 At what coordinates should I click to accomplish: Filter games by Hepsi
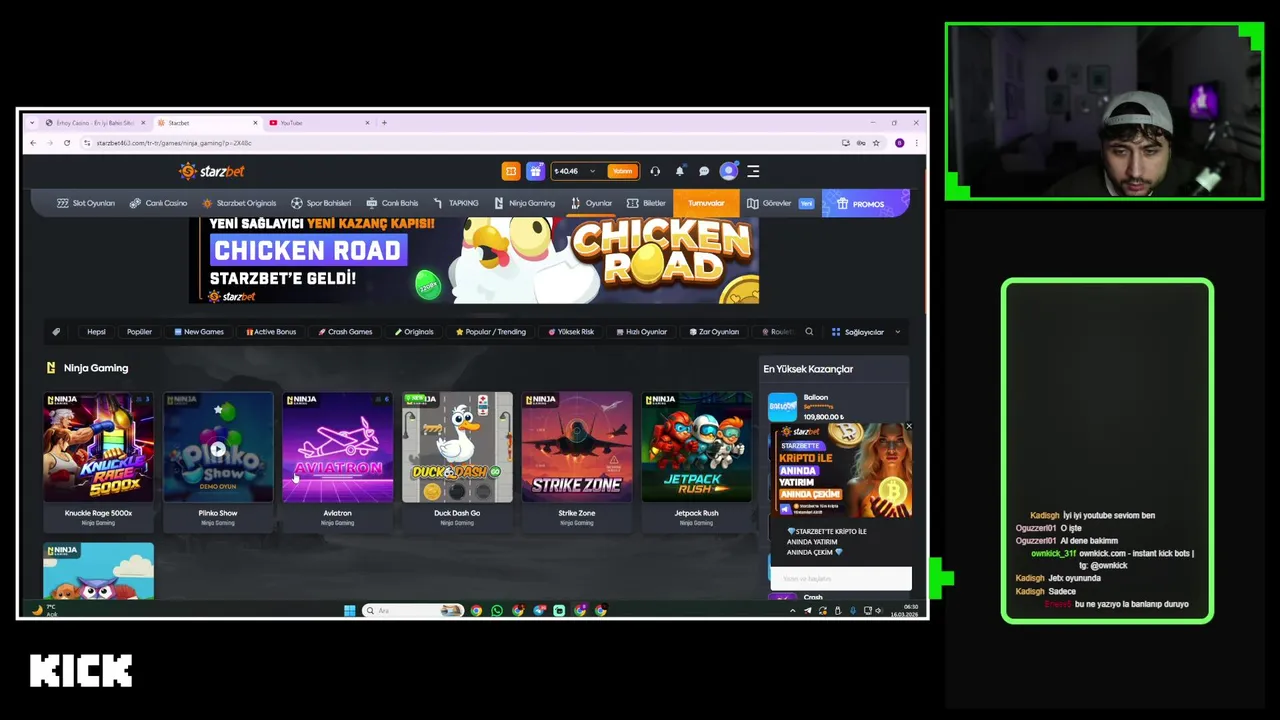coord(96,332)
